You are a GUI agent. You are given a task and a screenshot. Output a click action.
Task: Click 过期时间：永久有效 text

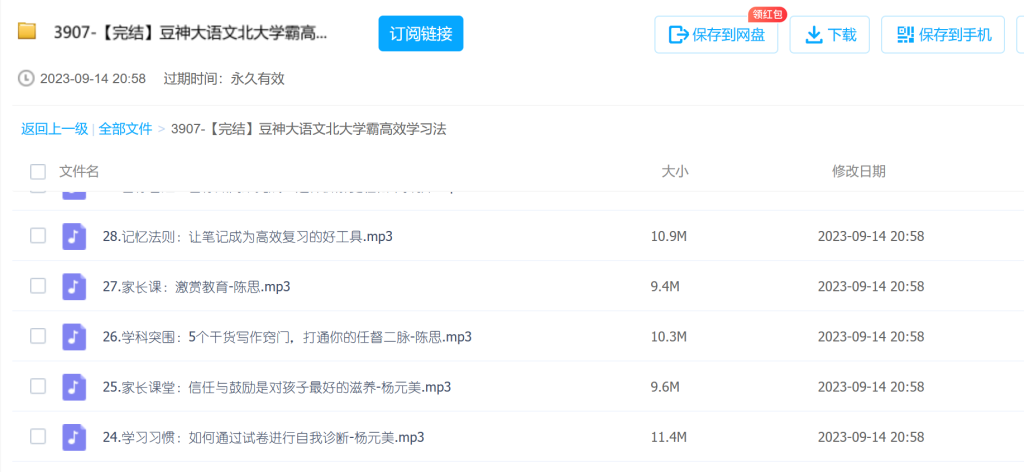click(224, 79)
